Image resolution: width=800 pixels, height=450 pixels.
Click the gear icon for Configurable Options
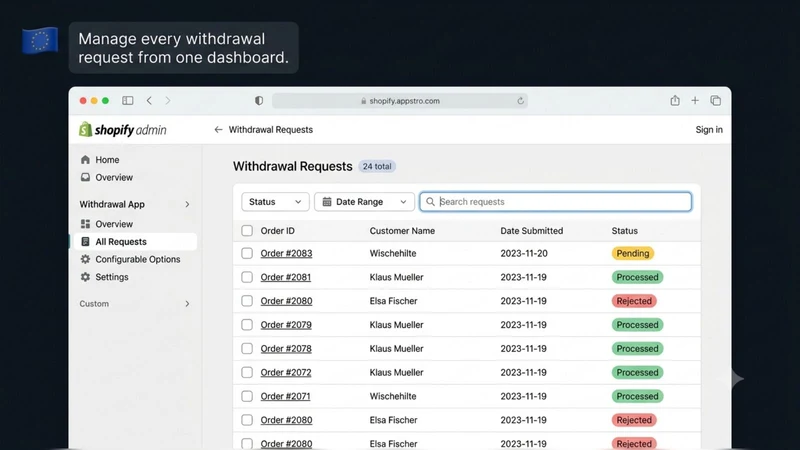(x=85, y=259)
